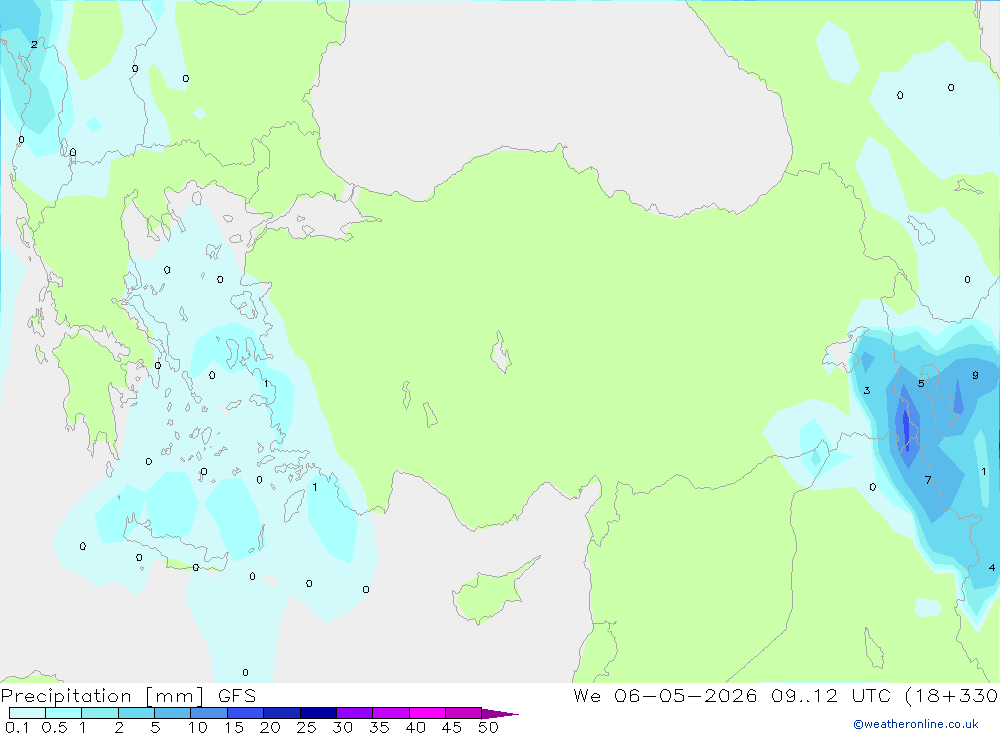1000x733 pixels.
Task: Click the '50' legend value
Action: click(x=488, y=727)
